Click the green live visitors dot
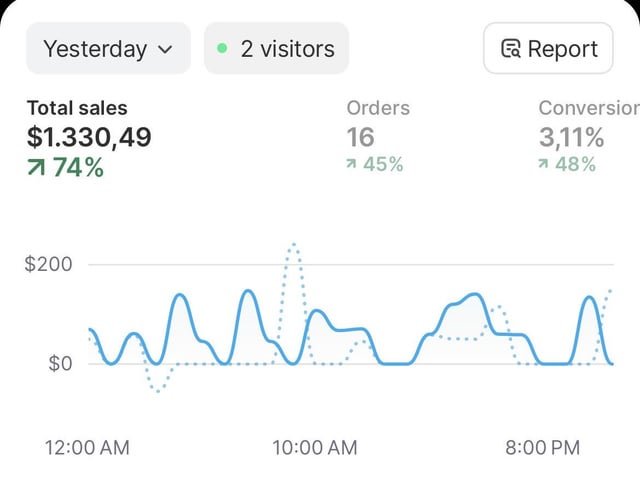The image size is (640, 490). [x=222, y=48]
